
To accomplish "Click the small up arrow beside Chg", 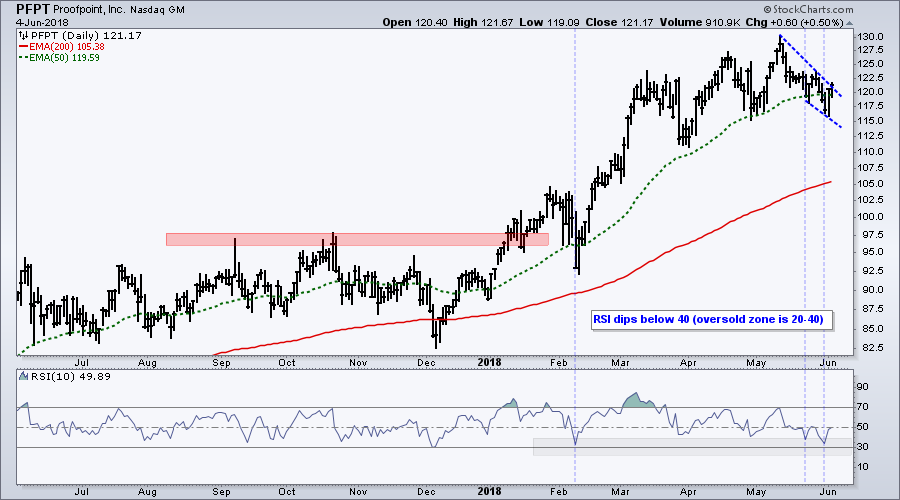I will coord(849,24).
